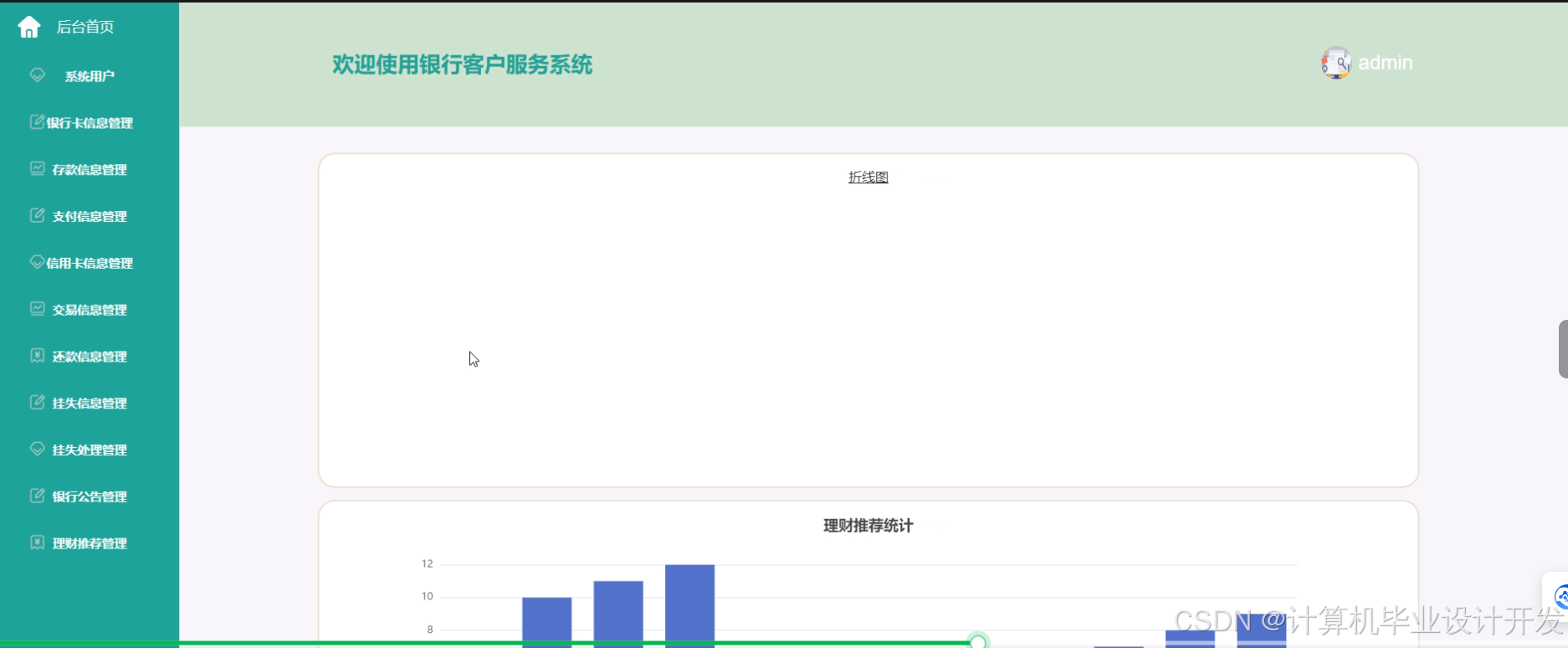Click the edit icon beside 银行卡信息管理

(37, 122)
